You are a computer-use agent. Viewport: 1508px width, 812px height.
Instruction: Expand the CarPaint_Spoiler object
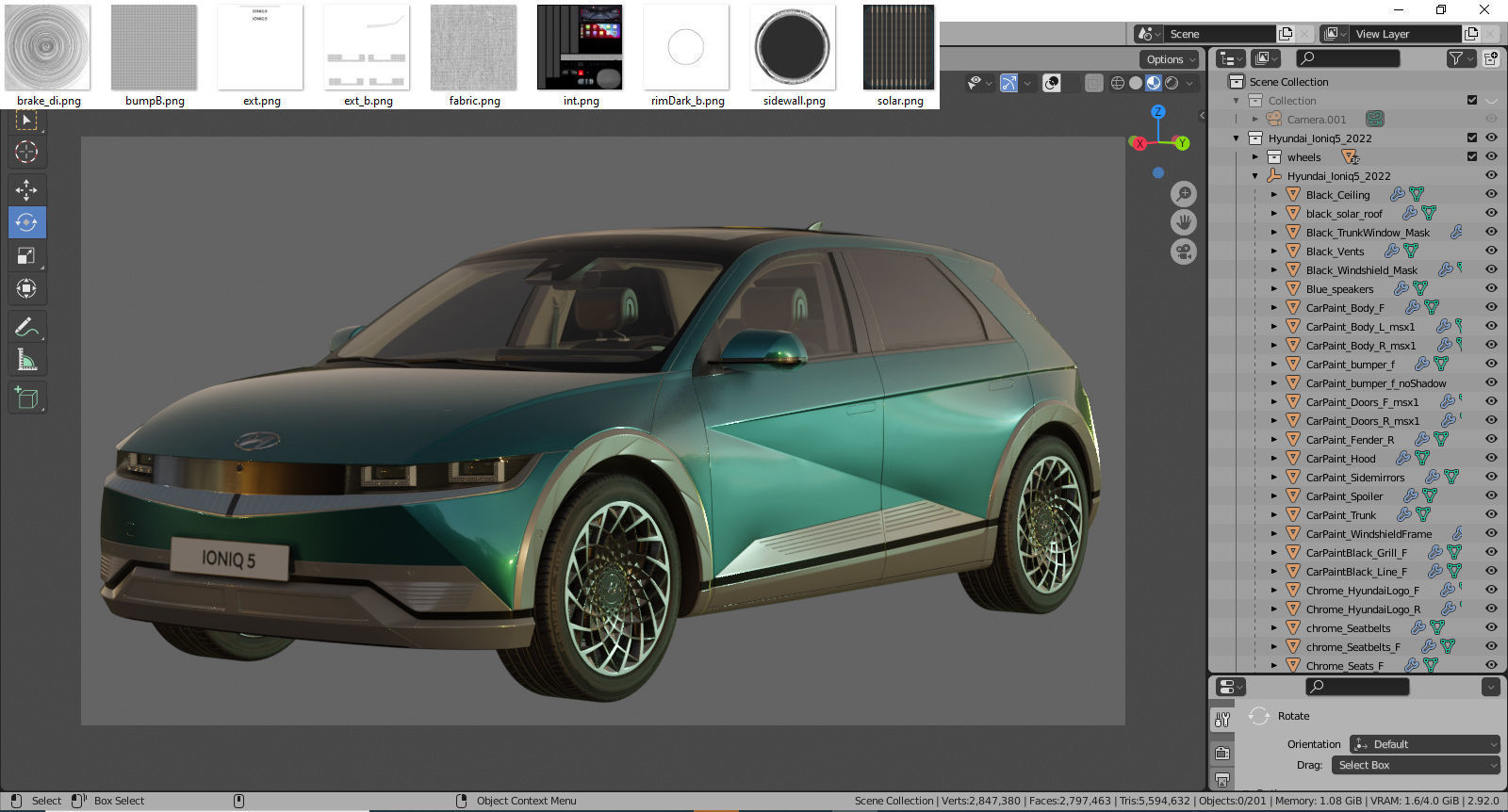(1274, 496)
